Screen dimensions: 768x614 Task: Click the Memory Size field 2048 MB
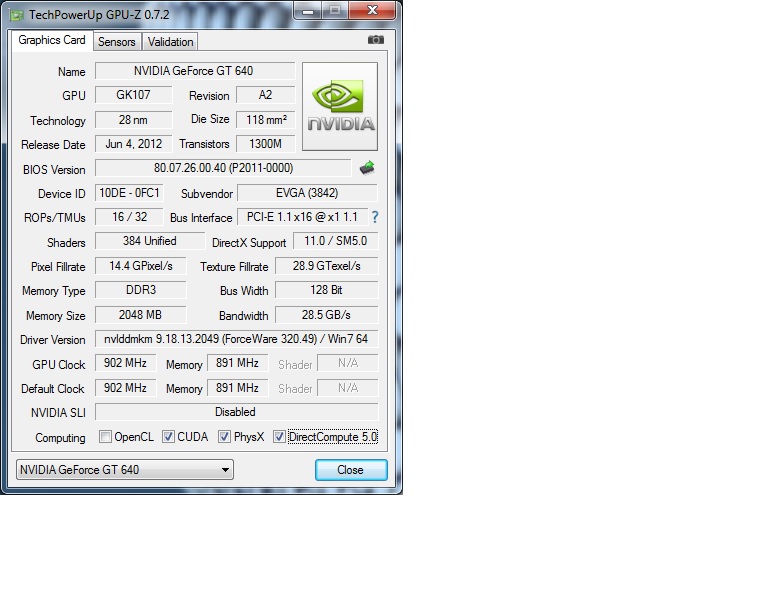click(141, 315)
